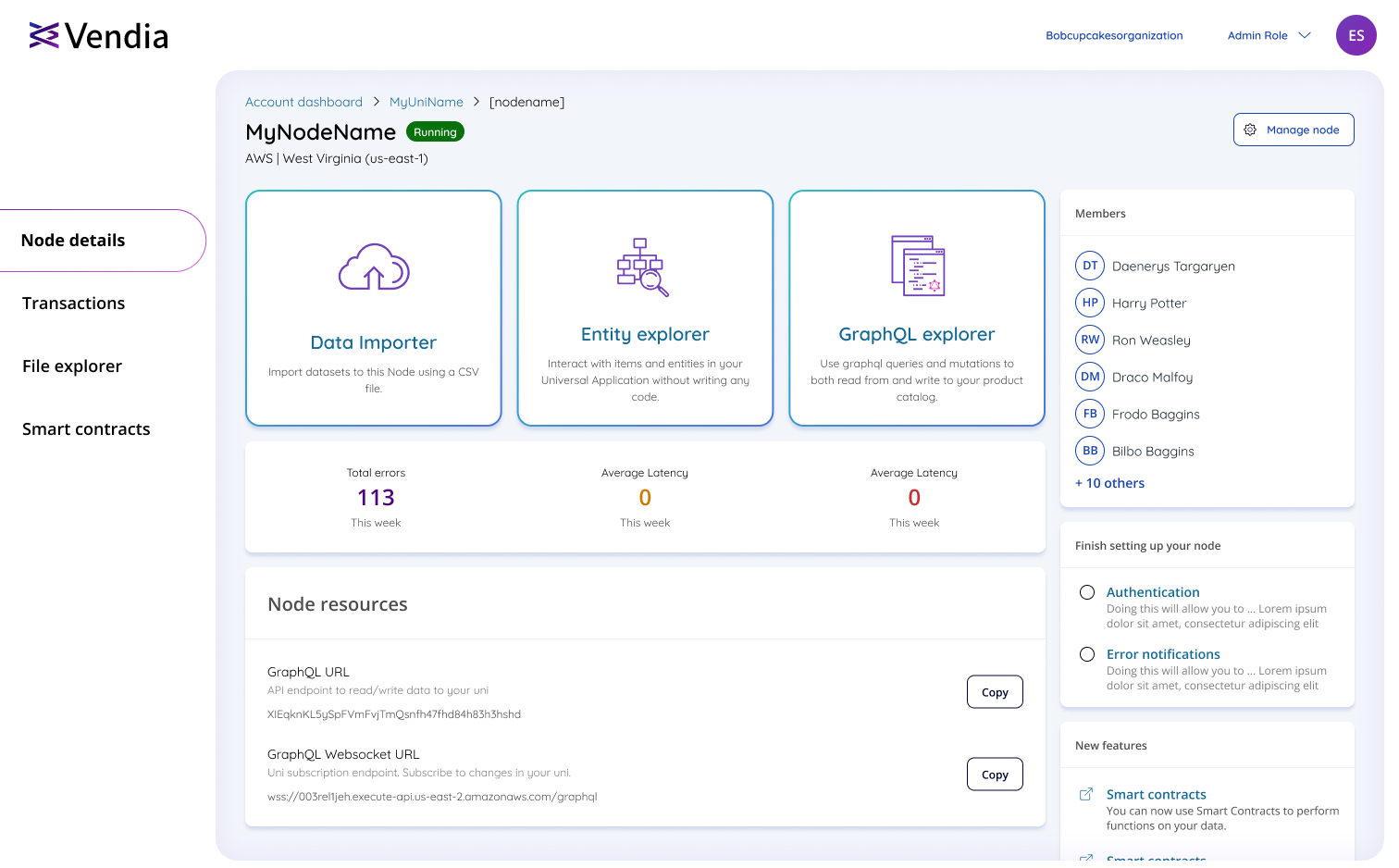
Task: Copy the GraphQL URL
Action: coord(995,692)
